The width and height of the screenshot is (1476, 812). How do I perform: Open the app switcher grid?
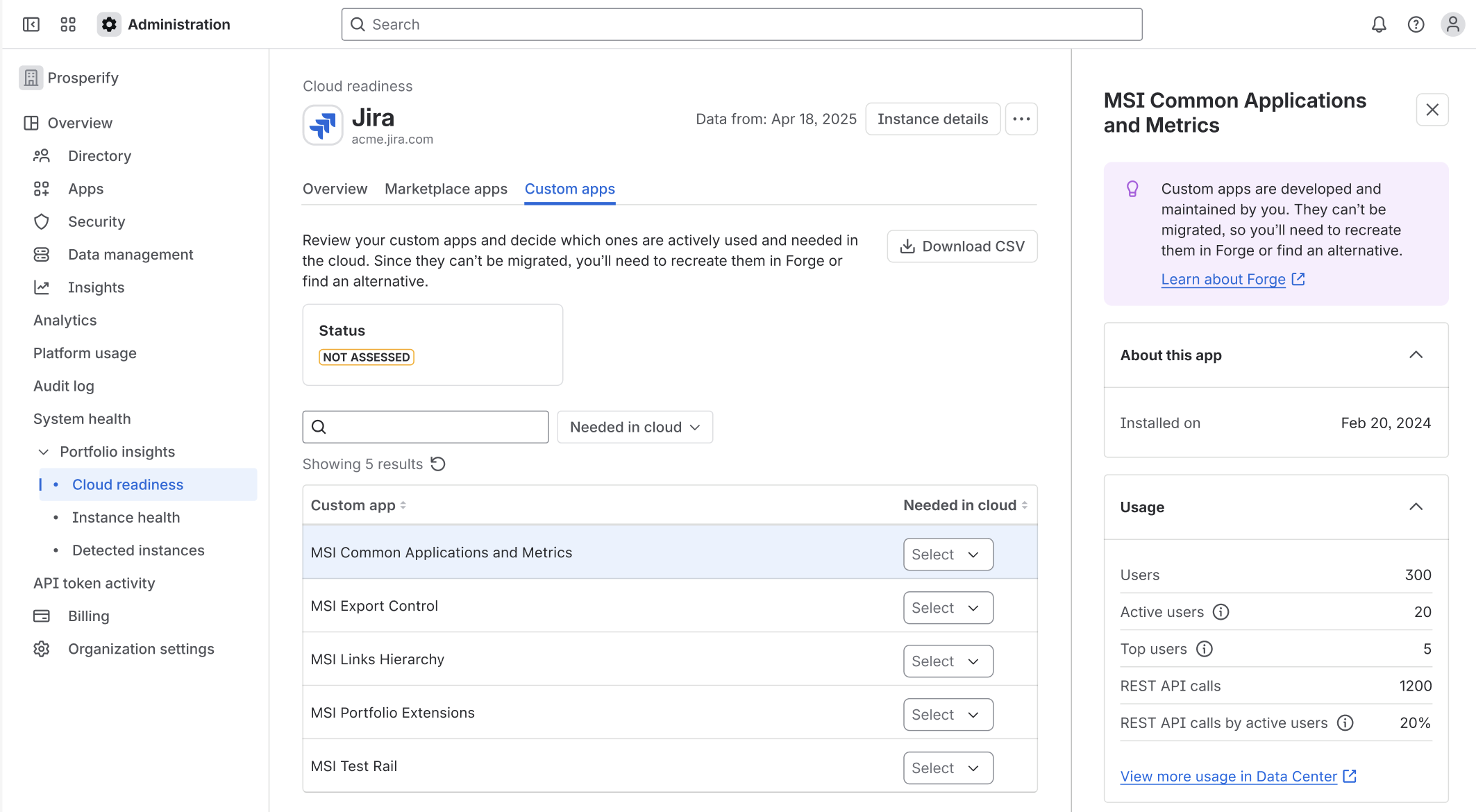tap(67, 24)
